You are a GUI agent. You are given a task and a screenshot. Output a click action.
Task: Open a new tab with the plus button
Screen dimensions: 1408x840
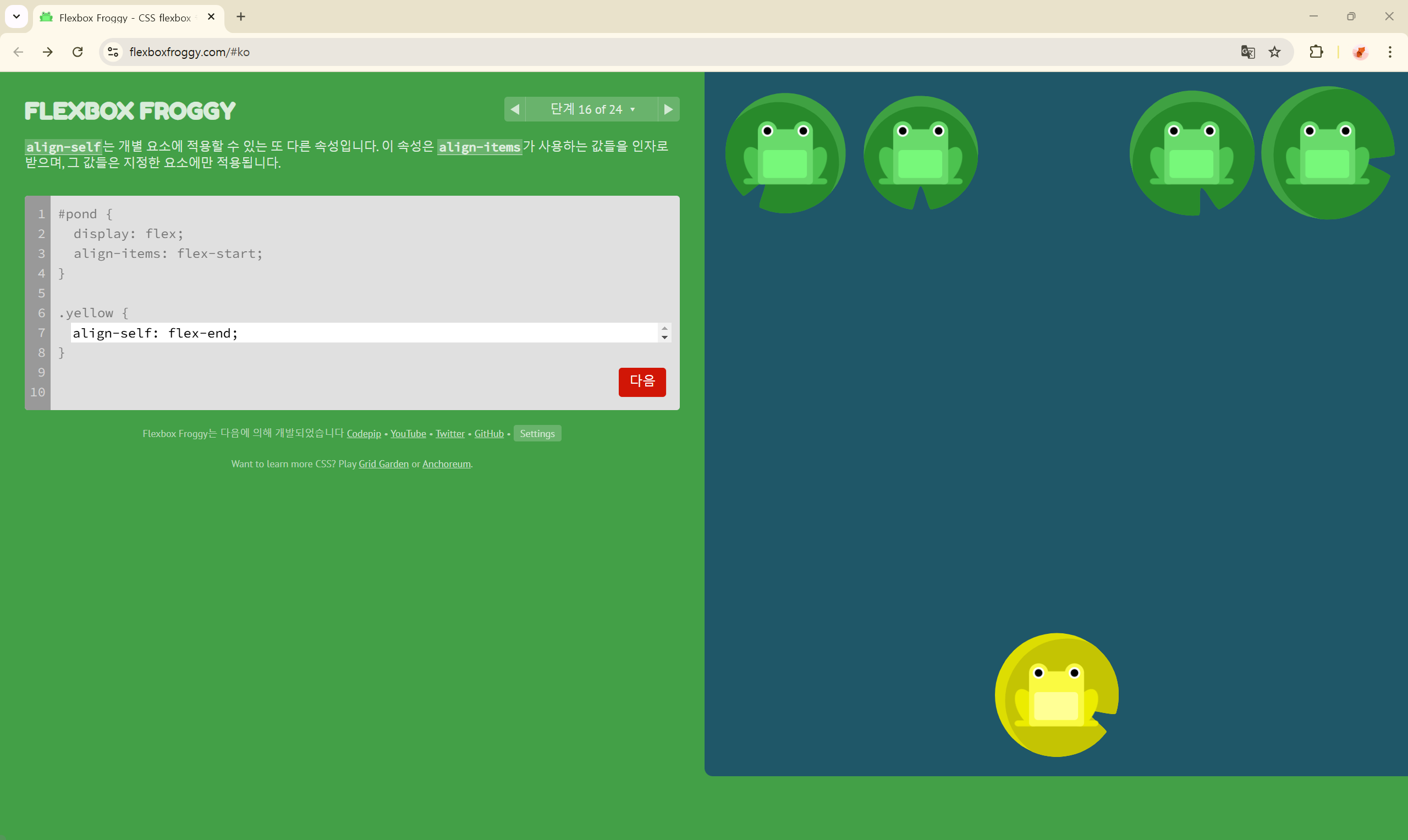coord(241,17)
